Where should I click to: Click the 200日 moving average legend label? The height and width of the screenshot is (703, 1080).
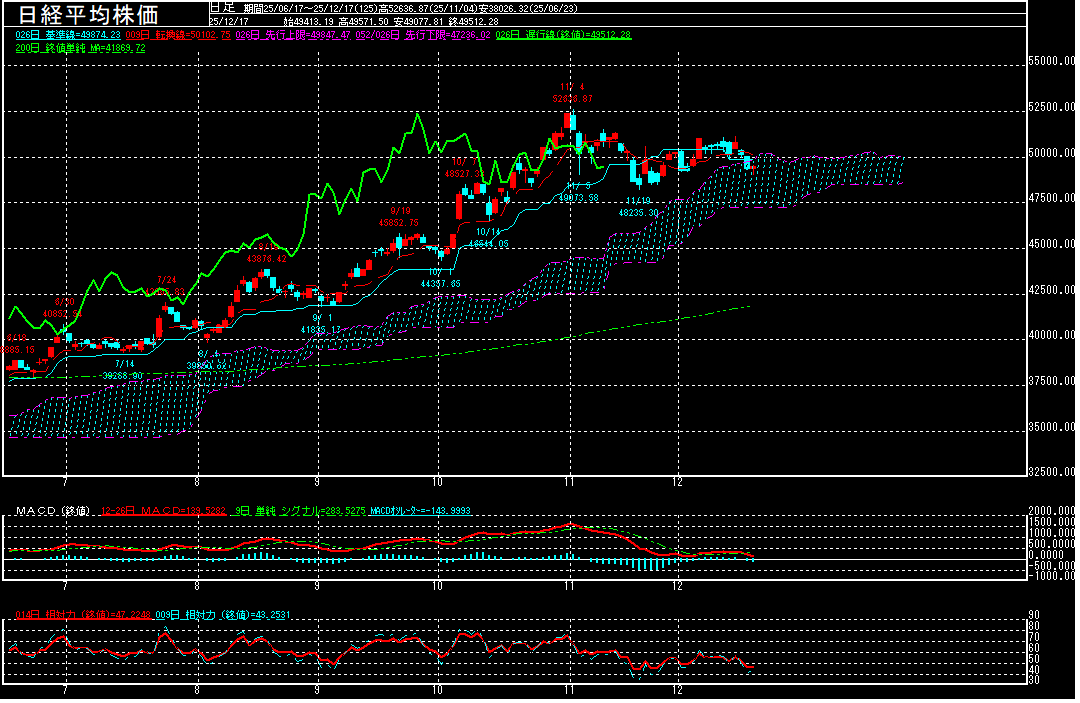click(80, 47)
